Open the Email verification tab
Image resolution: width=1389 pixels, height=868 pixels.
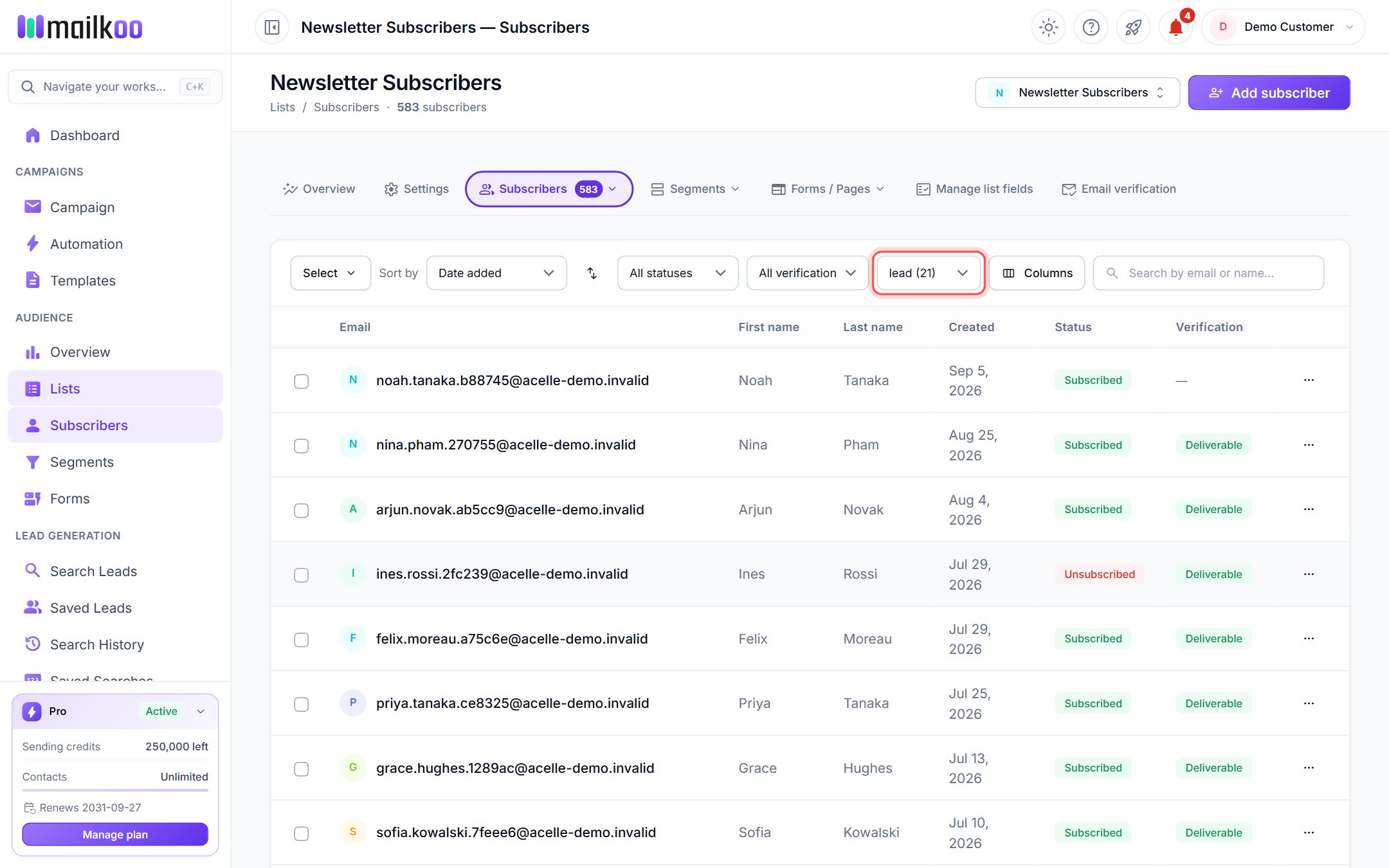pos(1119,189)
